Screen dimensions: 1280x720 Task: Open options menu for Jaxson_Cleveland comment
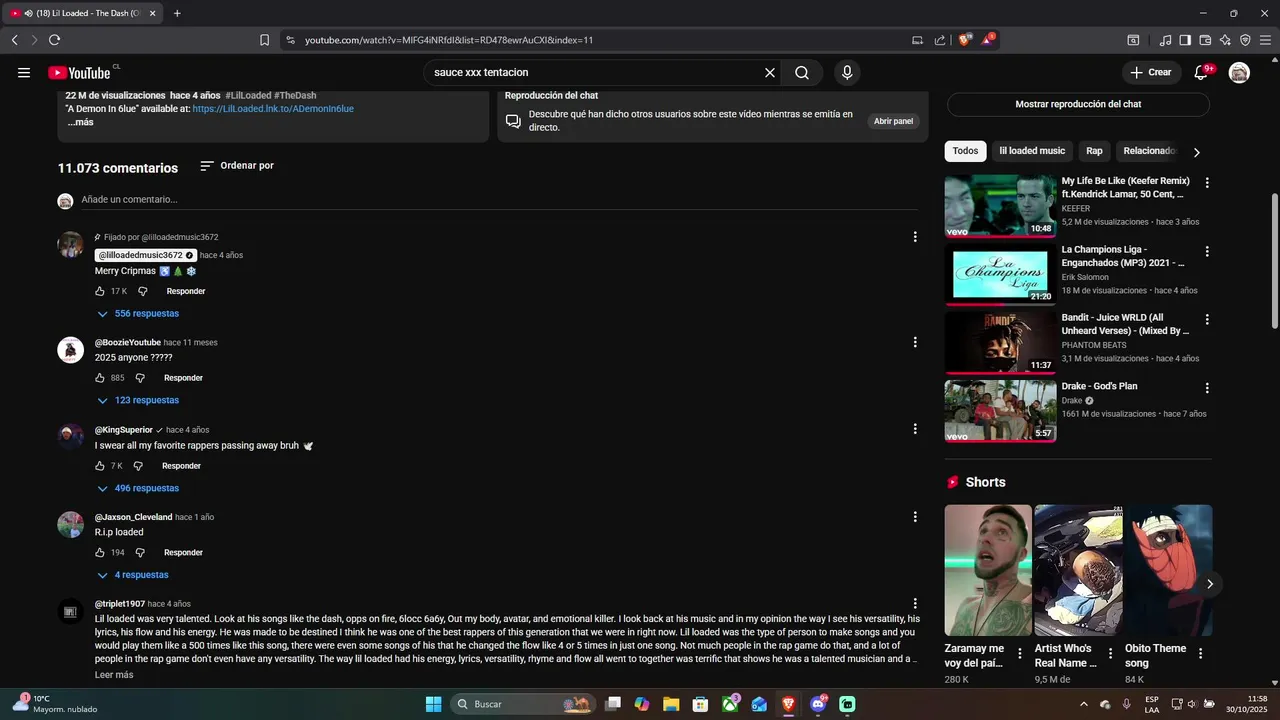(914, 517)
